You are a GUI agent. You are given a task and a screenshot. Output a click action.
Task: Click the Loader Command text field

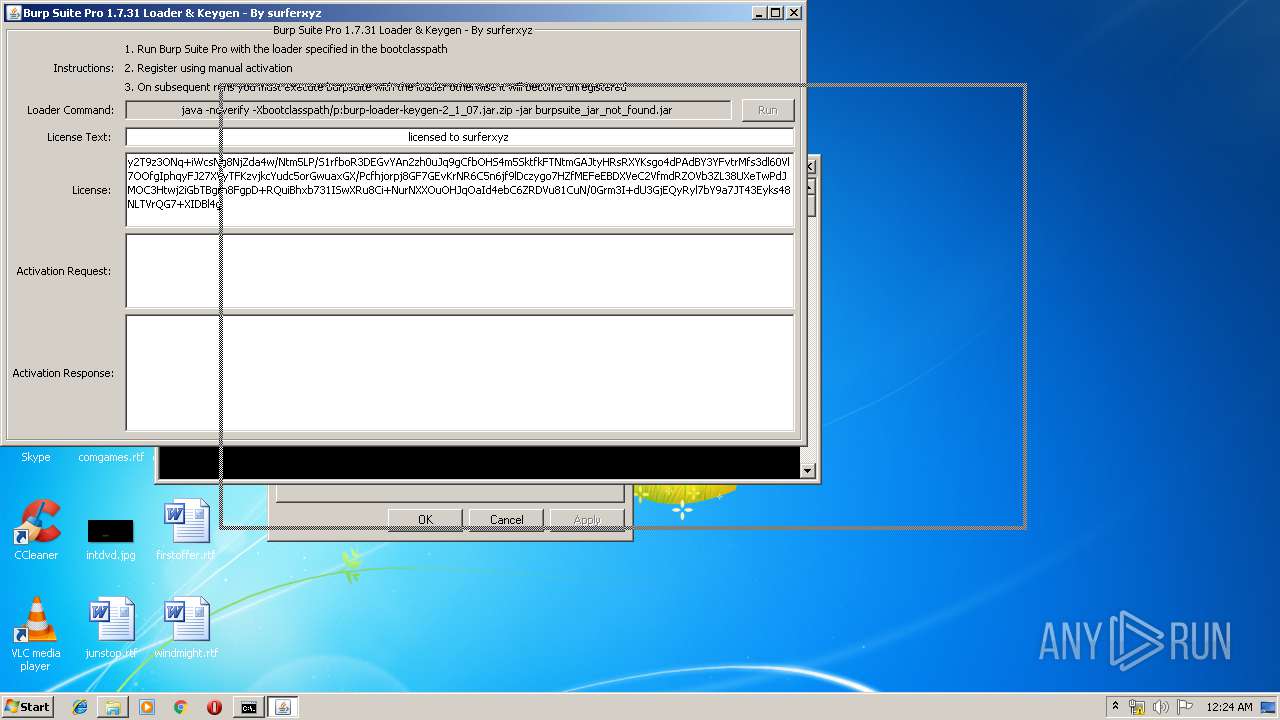click(428, 110)
